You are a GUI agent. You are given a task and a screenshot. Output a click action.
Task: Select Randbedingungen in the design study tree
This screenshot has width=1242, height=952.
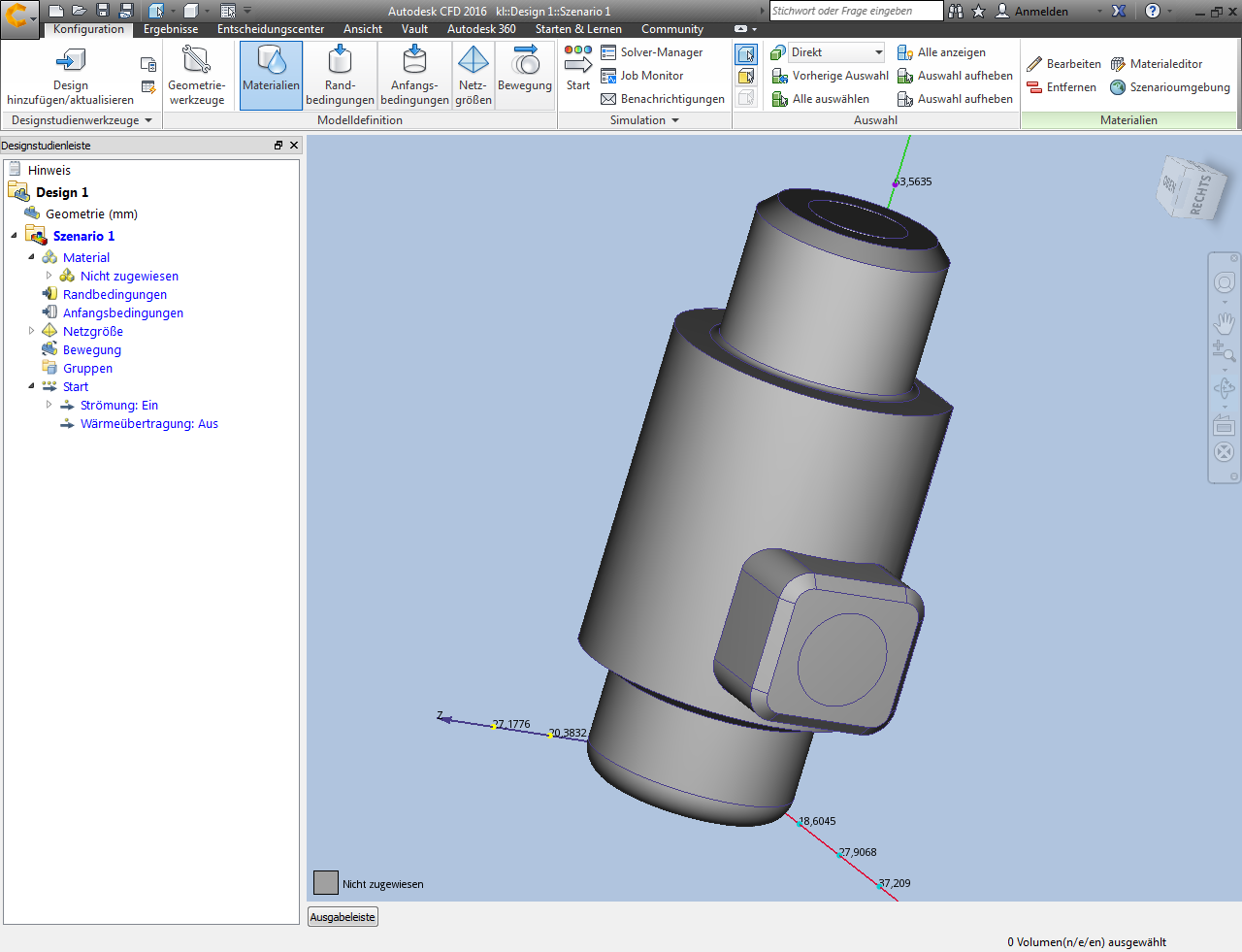click(114, 294)
